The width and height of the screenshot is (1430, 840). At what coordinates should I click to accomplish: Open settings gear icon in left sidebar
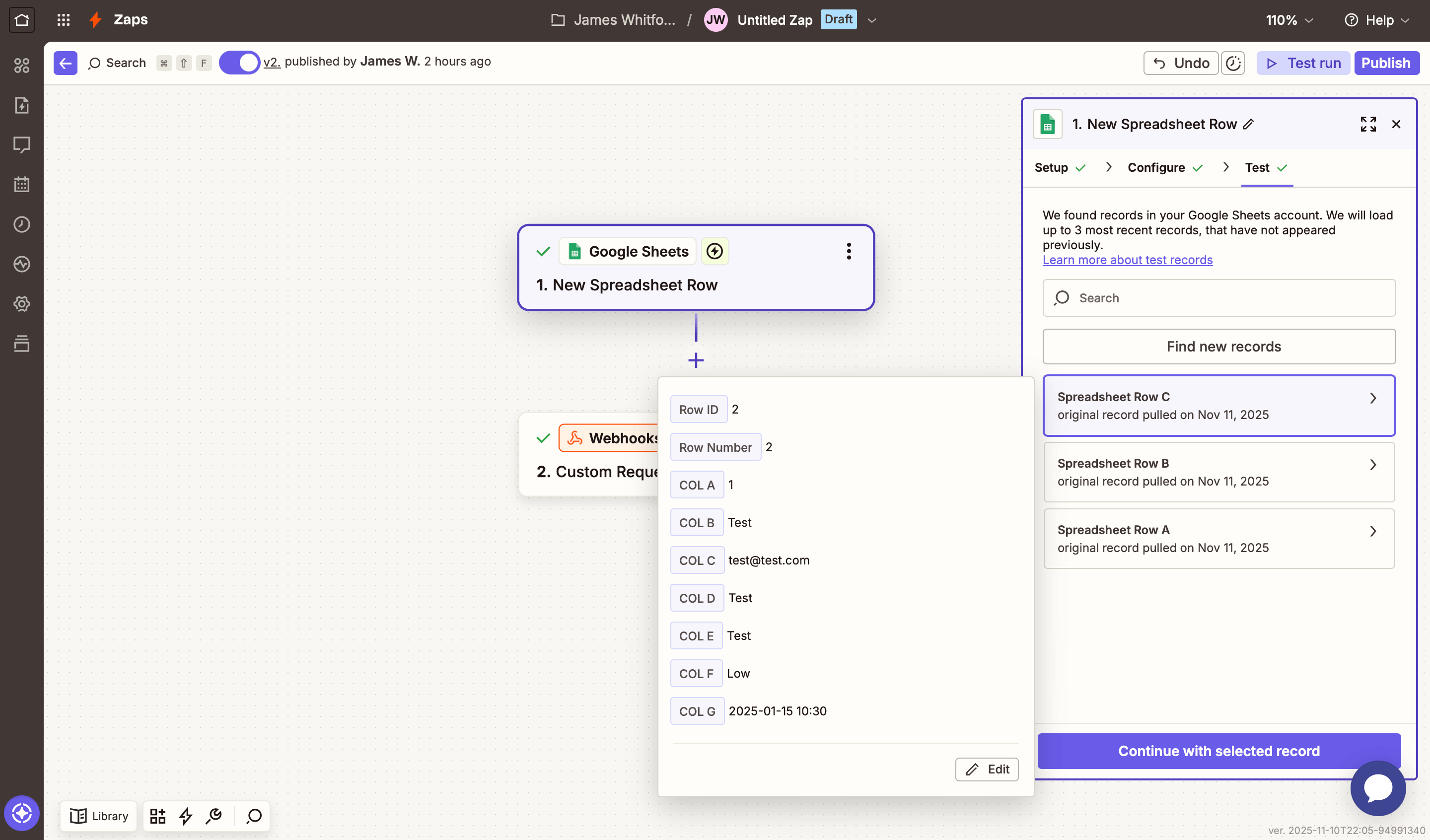[x=21, y=304]
